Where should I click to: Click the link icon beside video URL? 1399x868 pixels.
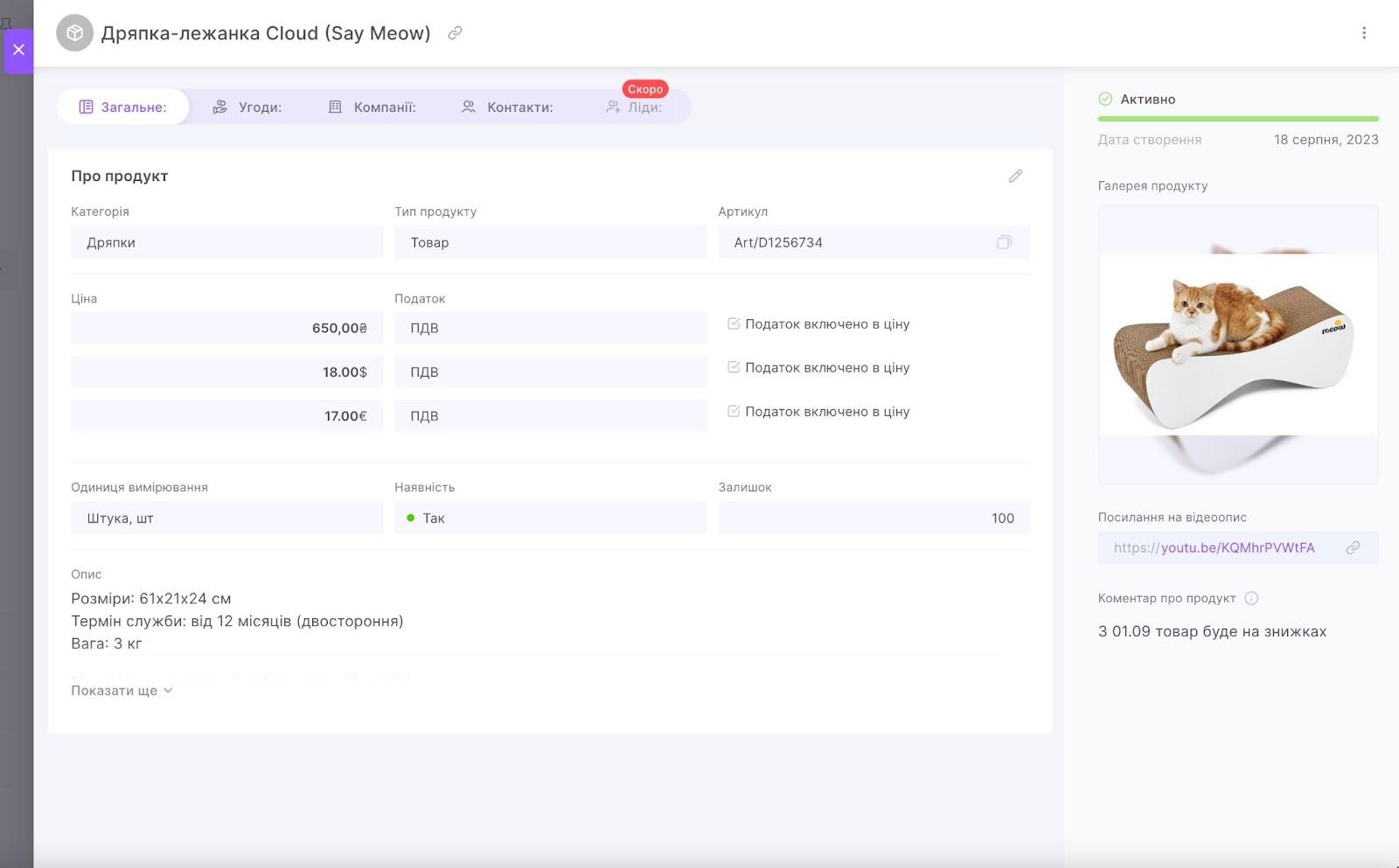(x=1352, y=548)
